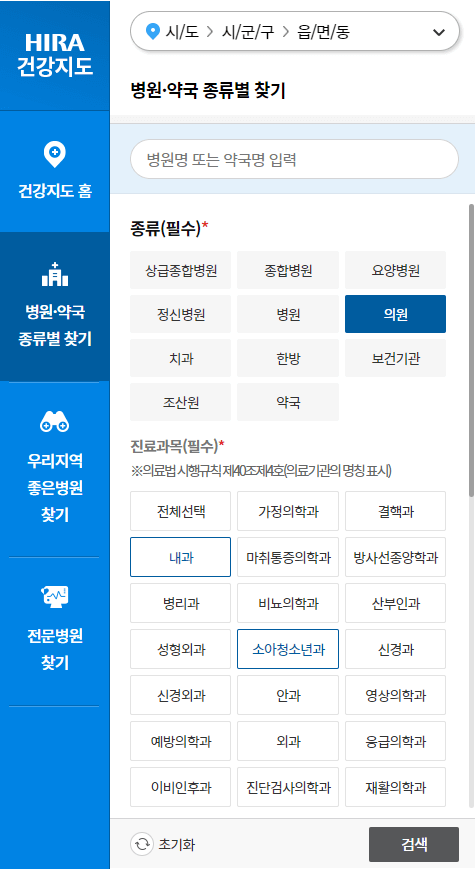475x869 pixels.
Task: Select 종합병원 type
Action: point(288,270)
